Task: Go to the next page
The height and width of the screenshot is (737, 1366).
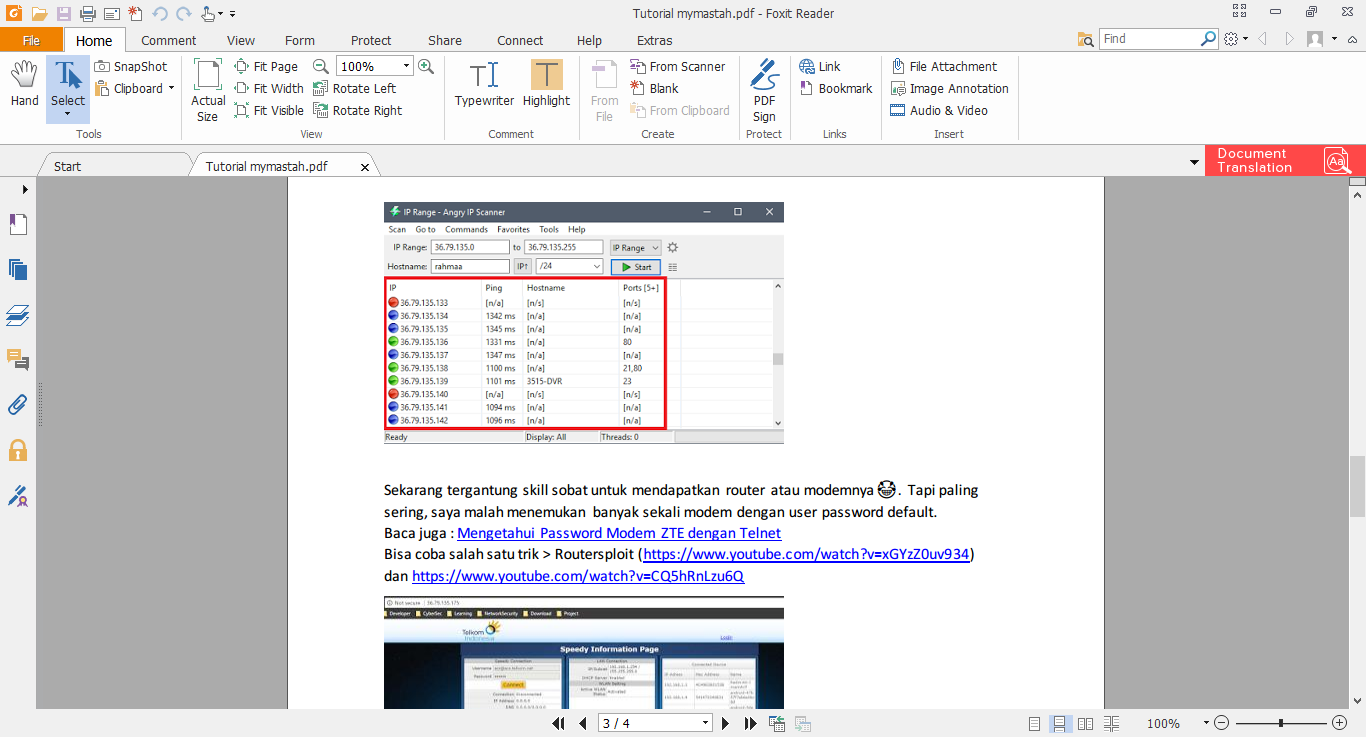Action: [727, 723]
